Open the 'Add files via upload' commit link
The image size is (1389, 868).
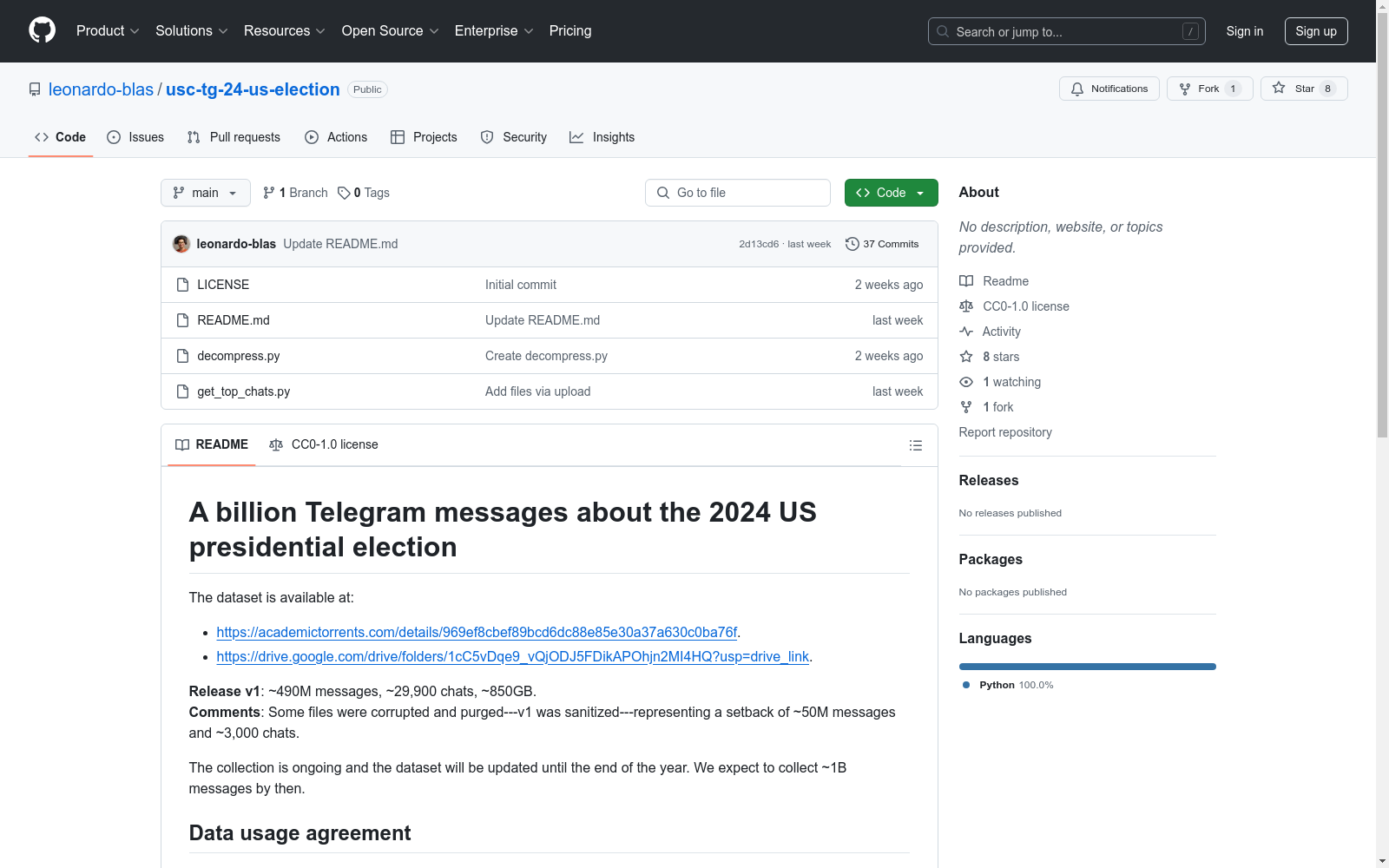(538, 391)
